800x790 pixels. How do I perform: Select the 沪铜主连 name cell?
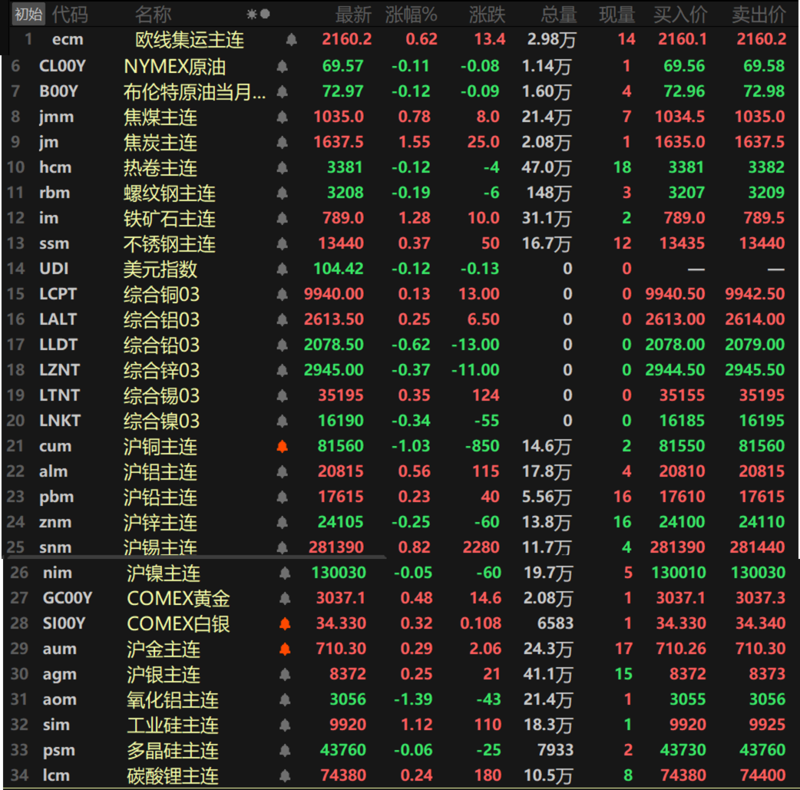pos(160,447)
